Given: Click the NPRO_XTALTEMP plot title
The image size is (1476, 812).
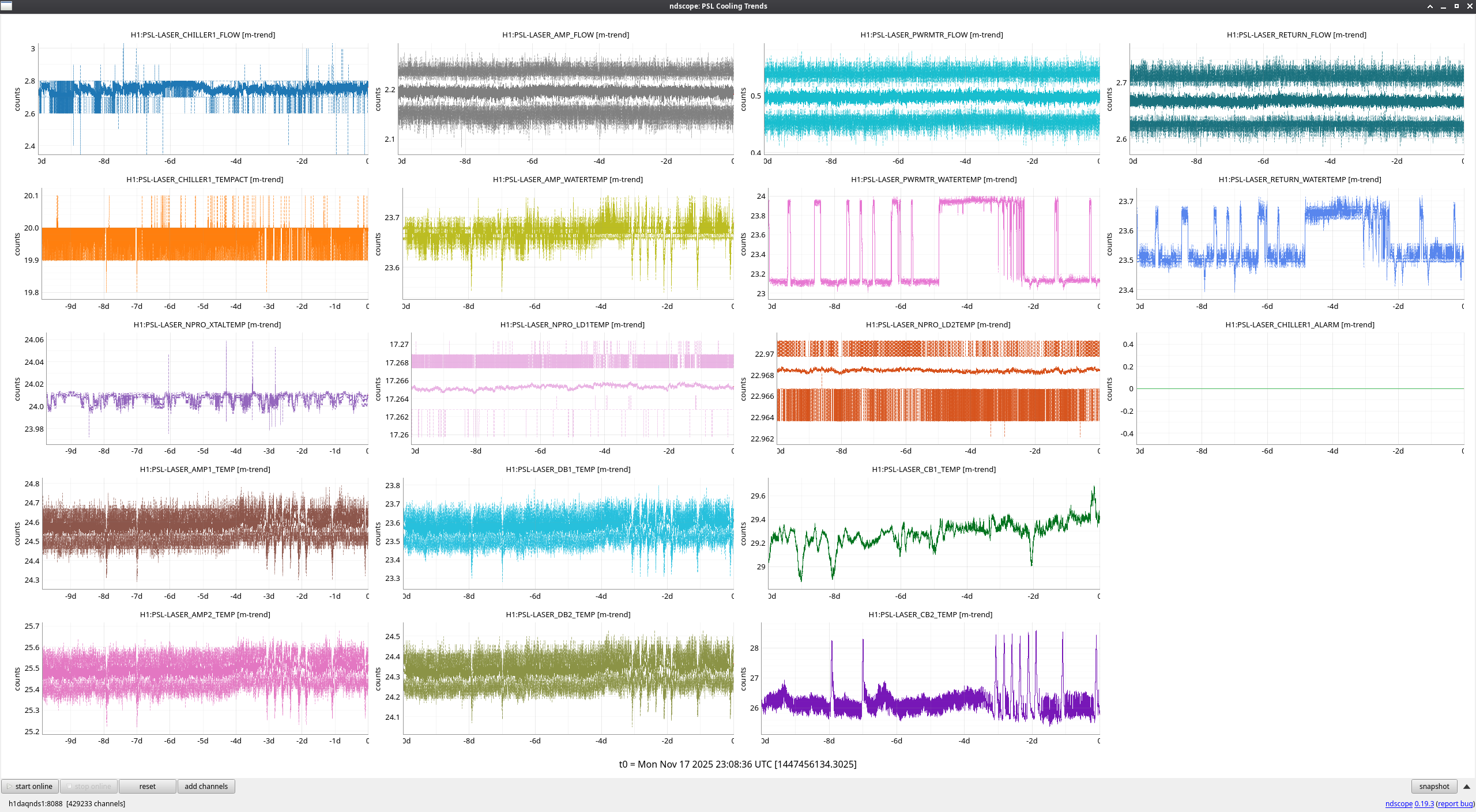Looking at the screenshot, I should click(207, 324).
